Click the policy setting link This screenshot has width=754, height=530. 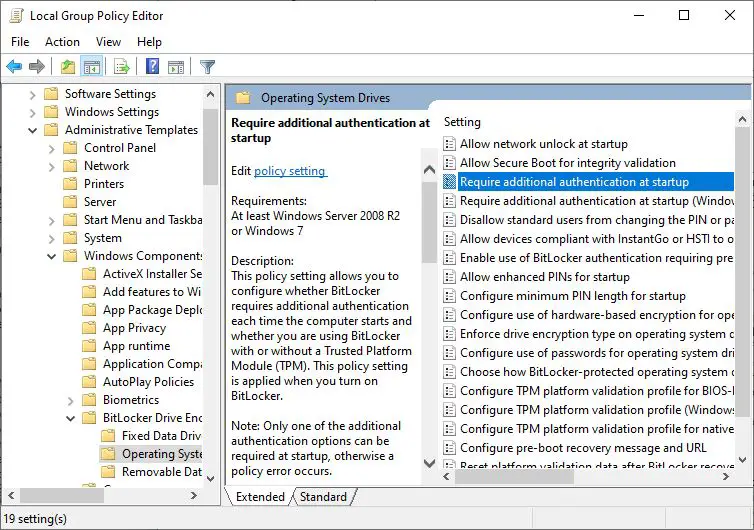[x=290, y=171]
